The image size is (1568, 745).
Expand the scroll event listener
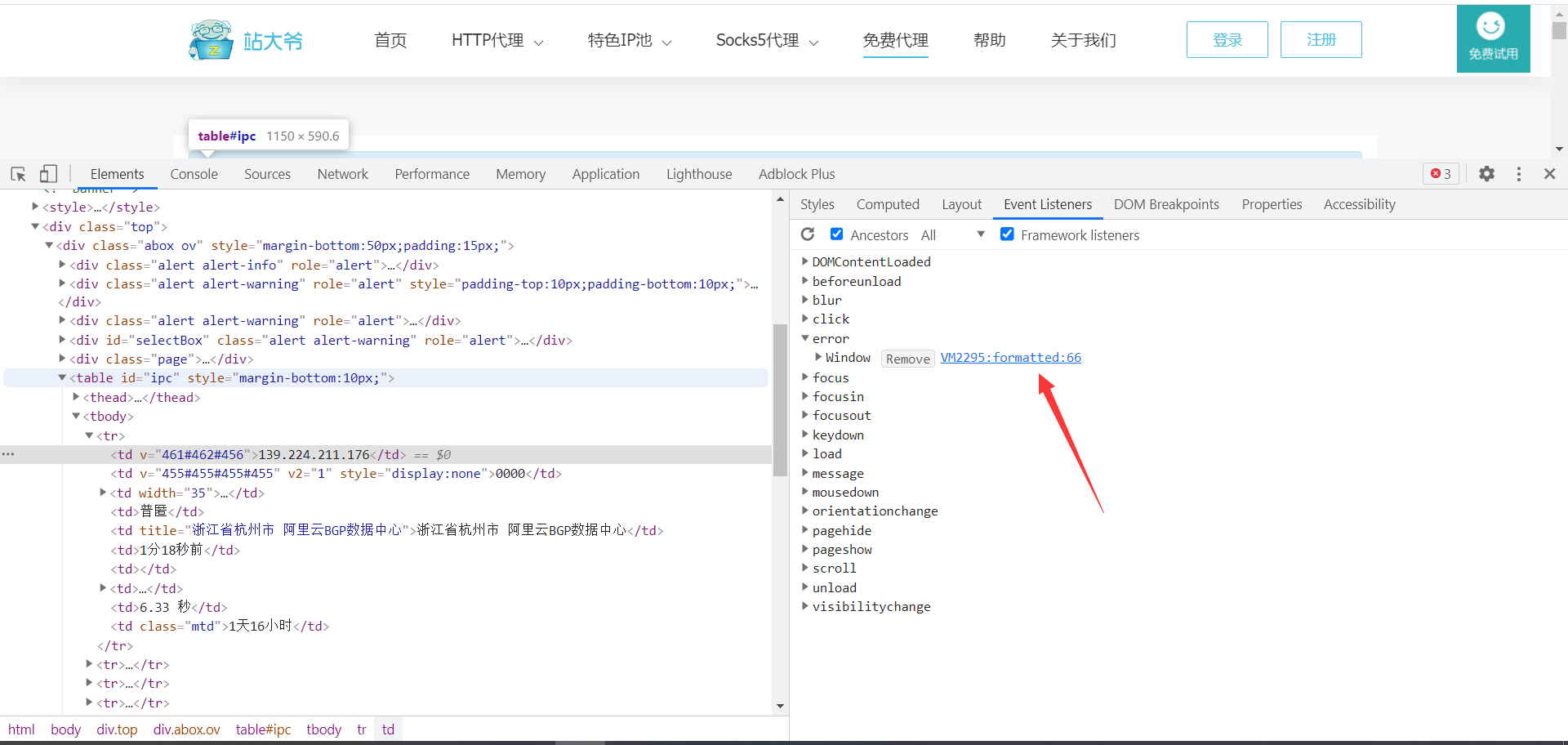(805, 568)
